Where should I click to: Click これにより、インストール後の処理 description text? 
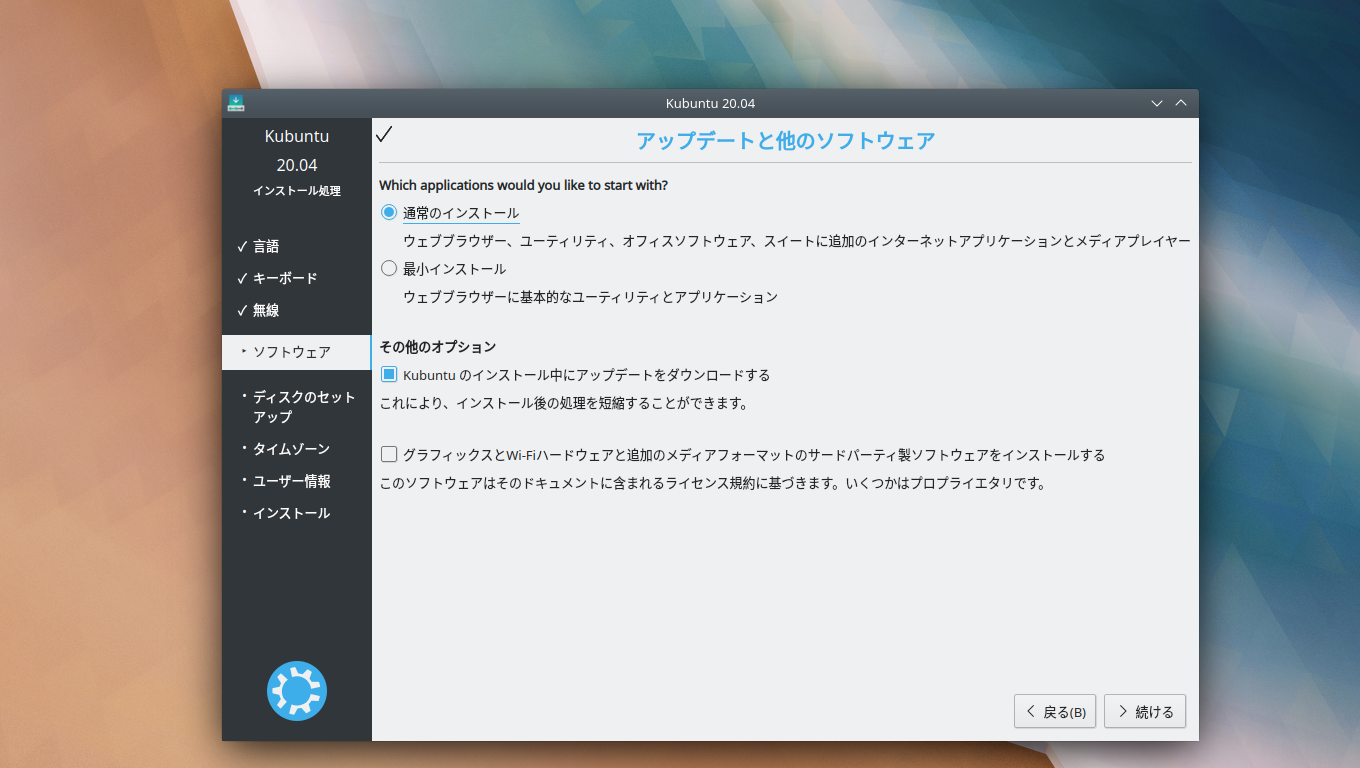[x=564, y=404]
